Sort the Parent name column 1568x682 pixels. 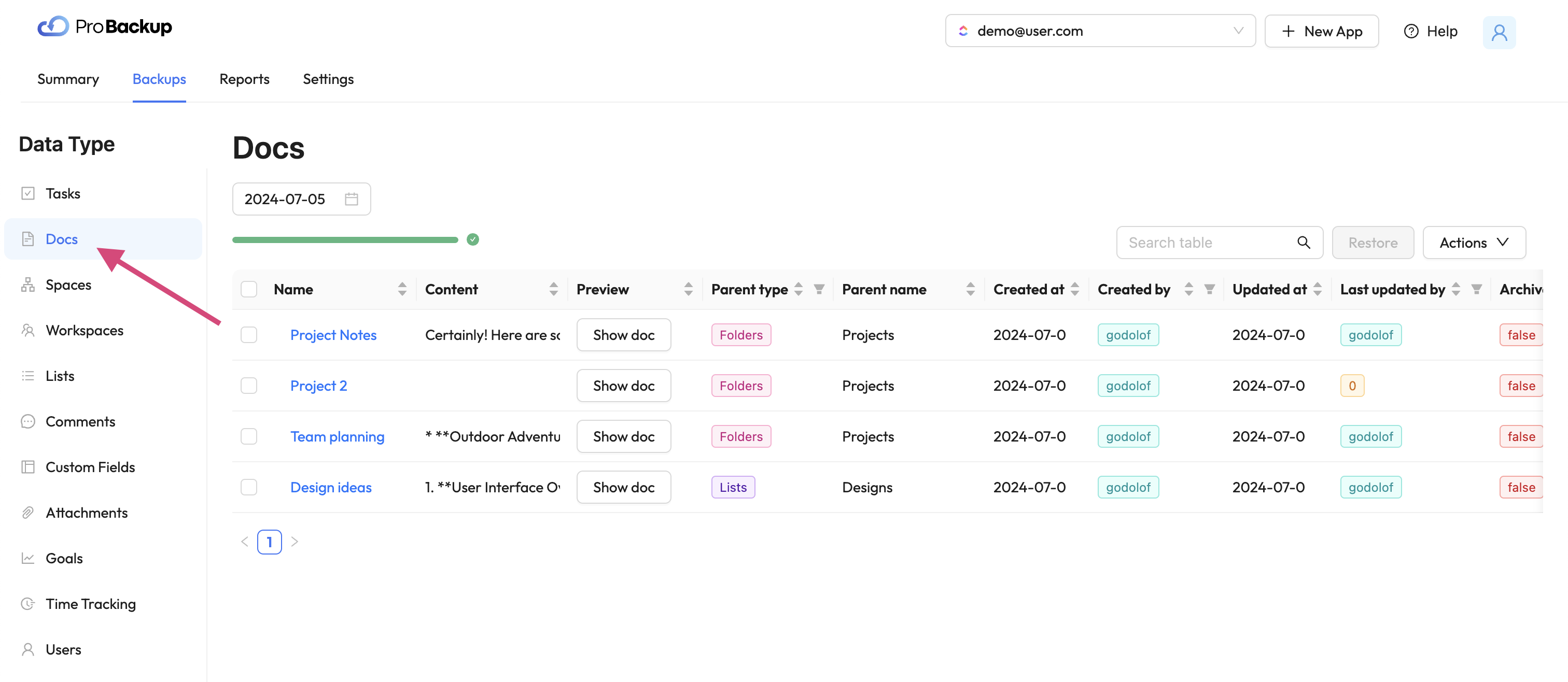tap(970, 290)
